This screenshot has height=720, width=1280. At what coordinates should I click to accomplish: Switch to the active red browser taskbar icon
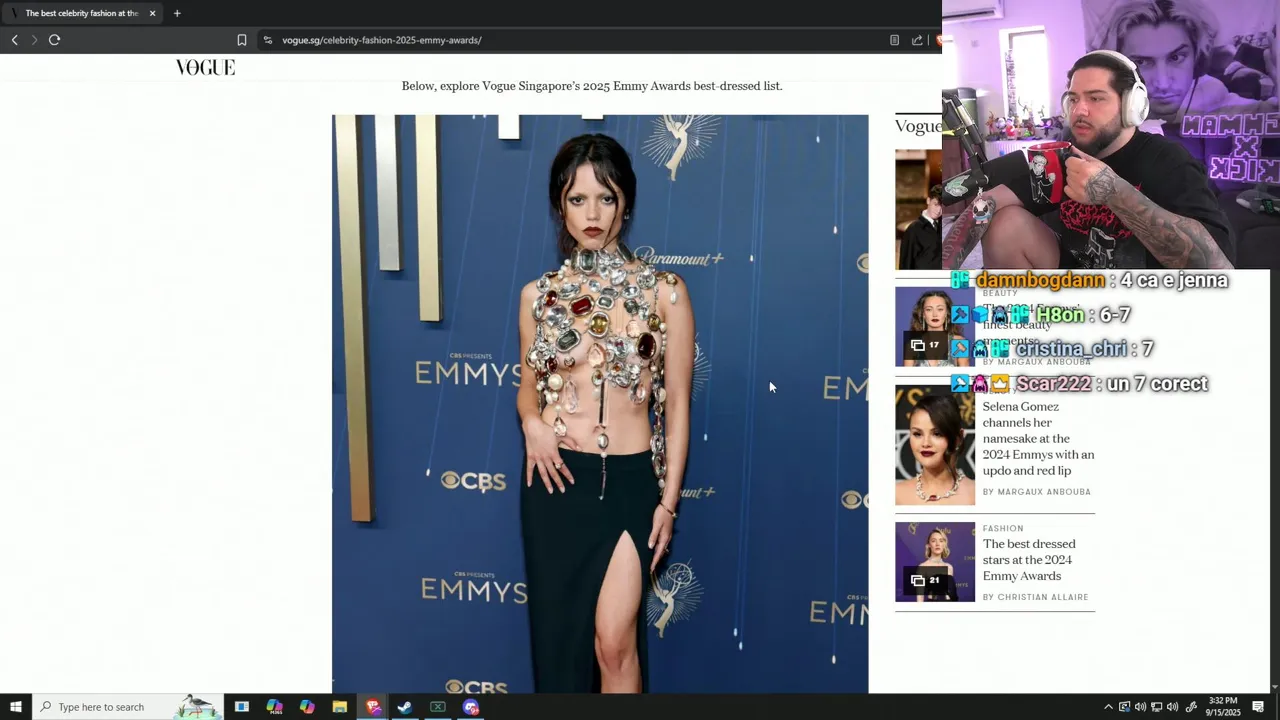(x=373, y=707)
